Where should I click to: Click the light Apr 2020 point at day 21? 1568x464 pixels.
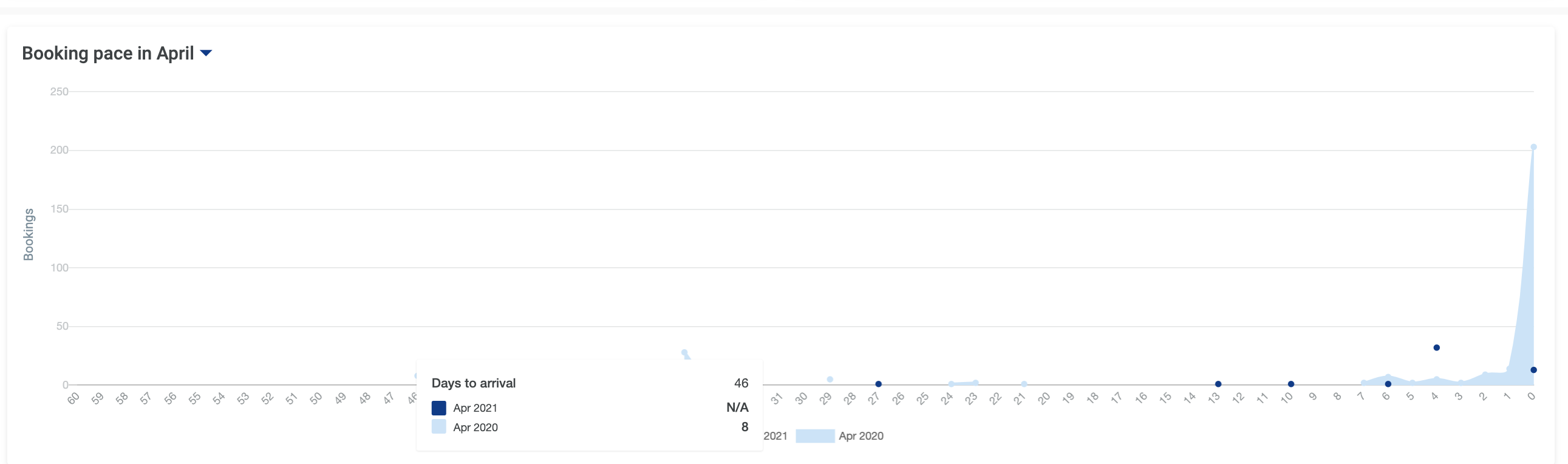coord(1024,384)
